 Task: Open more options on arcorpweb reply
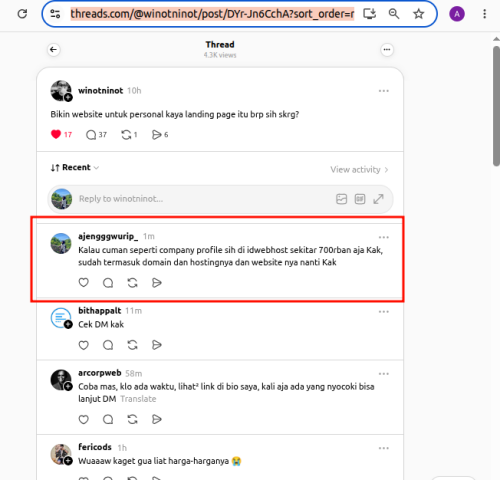(x=384, y=374)
